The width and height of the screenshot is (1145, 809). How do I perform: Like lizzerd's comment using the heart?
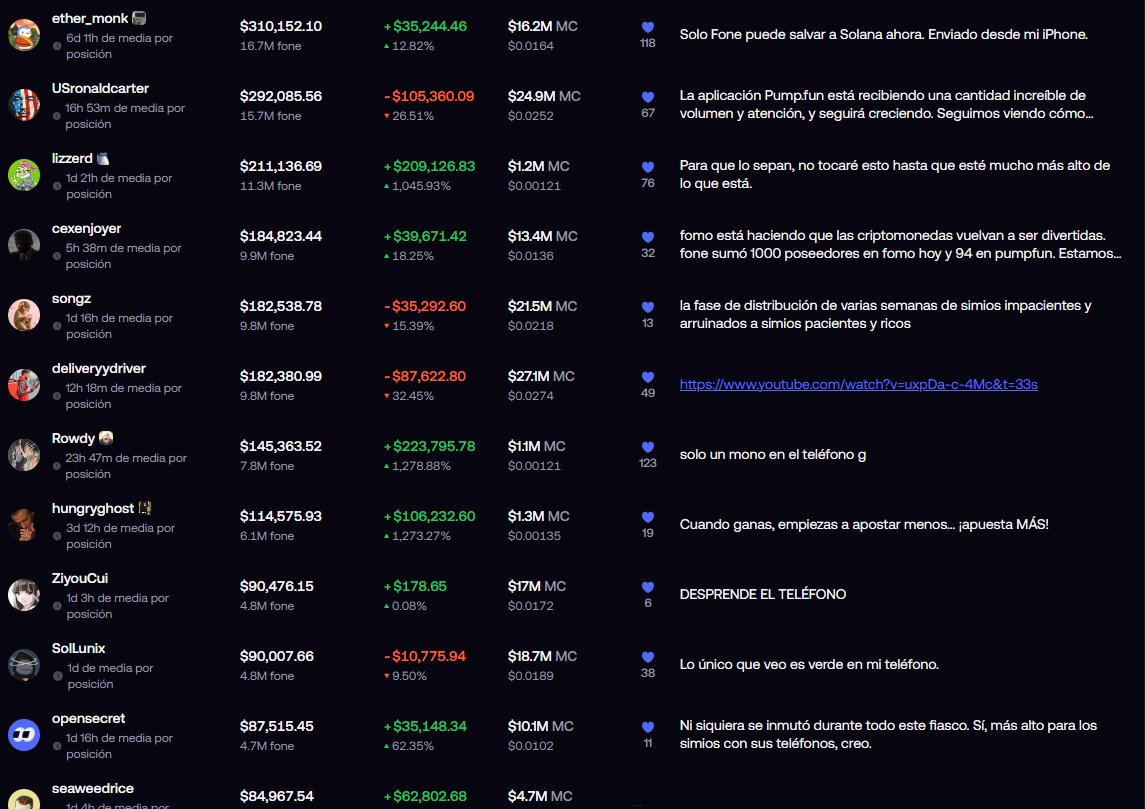(x=648, y=167)
